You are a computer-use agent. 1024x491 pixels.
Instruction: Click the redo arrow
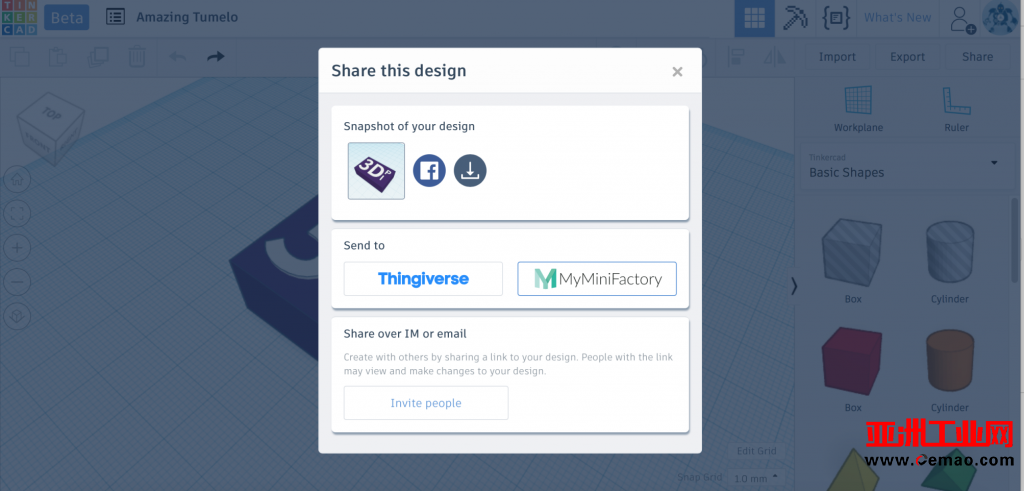pos(216,57)
